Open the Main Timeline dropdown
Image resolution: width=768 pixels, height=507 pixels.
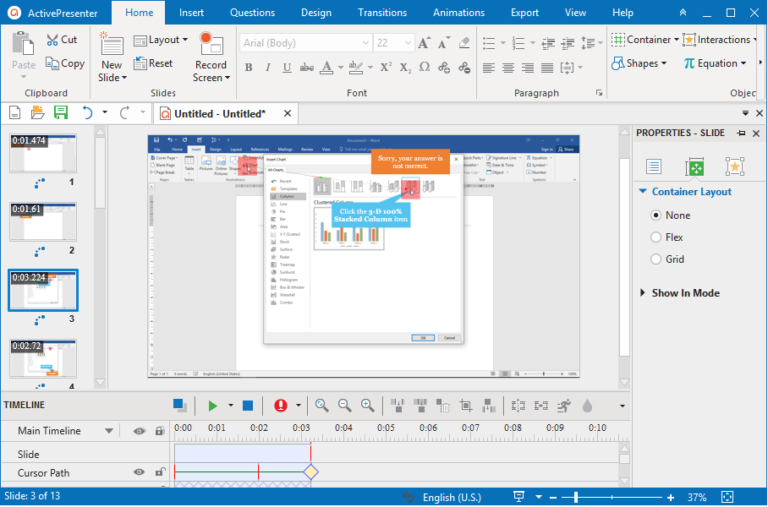point(109,431)
